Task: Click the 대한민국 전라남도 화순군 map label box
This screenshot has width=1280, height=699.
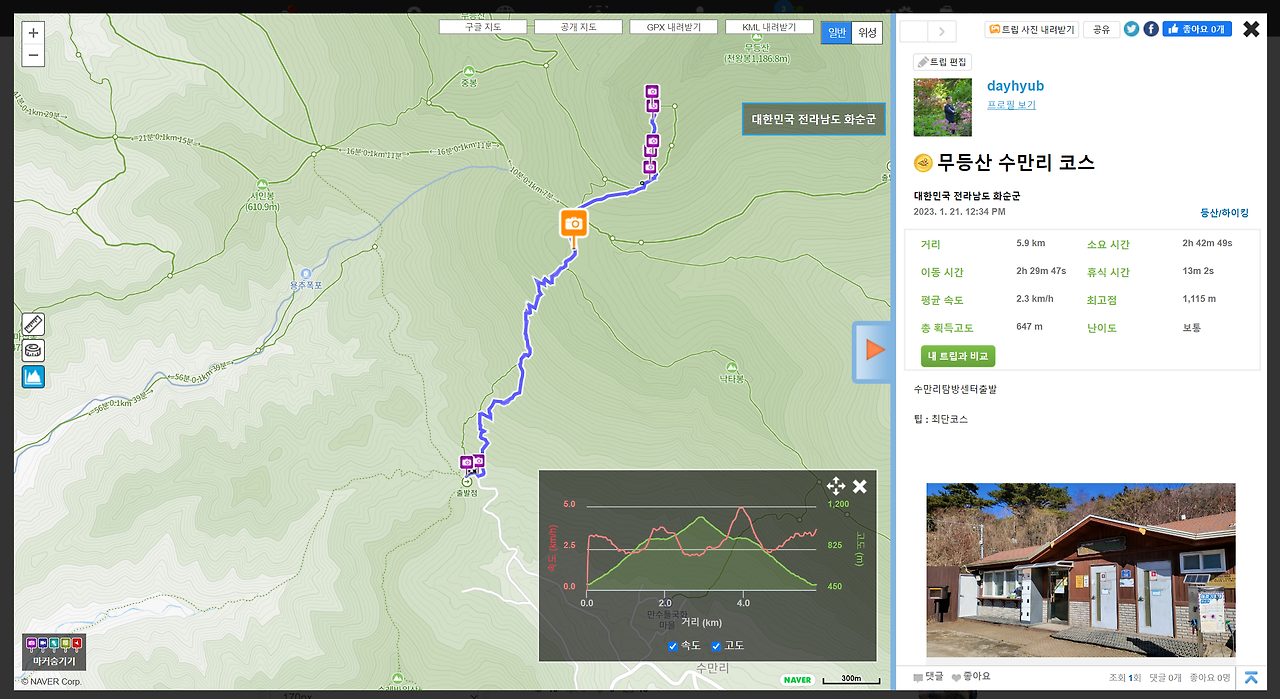Action: (814, 119)
